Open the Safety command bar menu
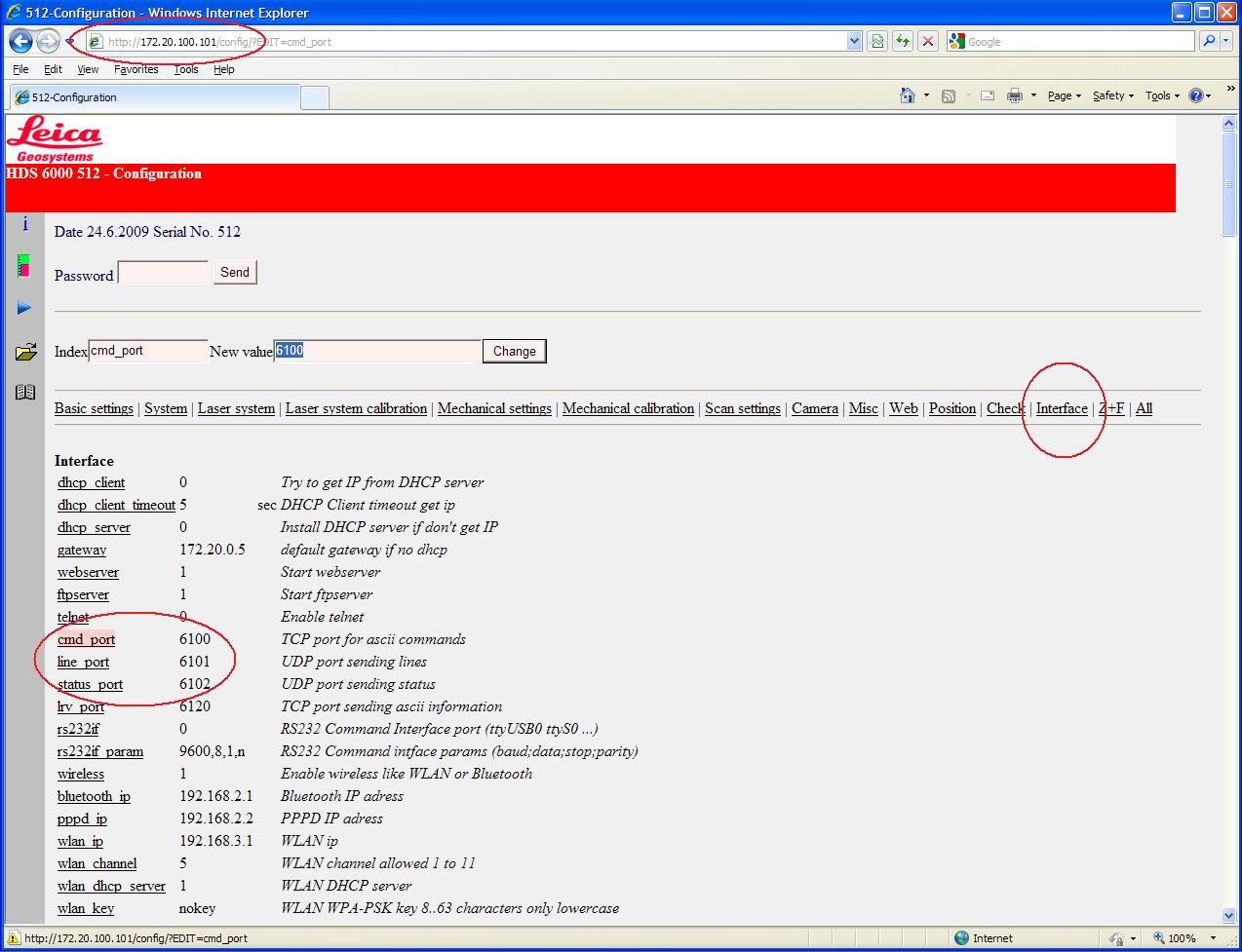Screen dimensions: 1242x952 1112,95
